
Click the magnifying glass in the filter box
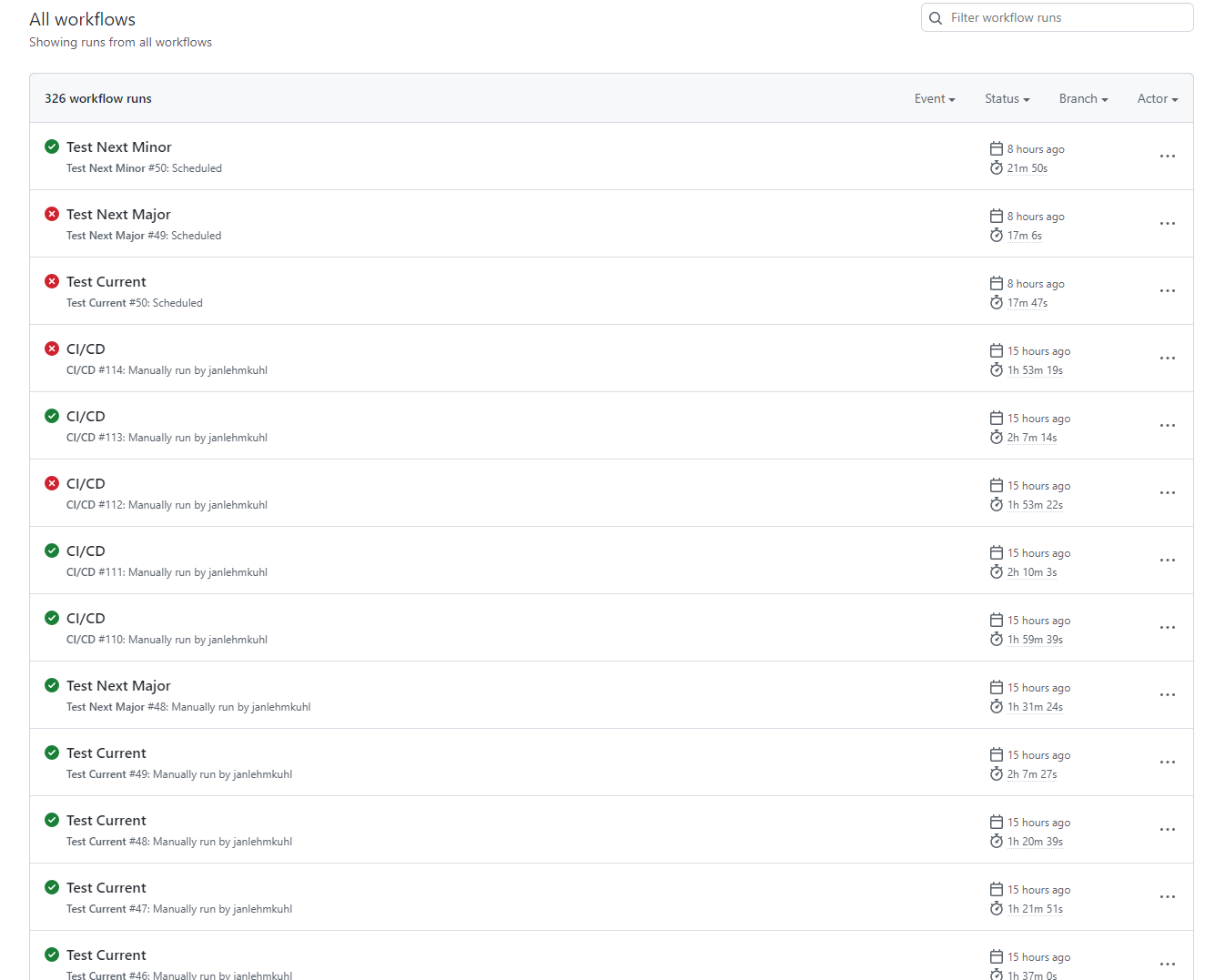(x=936, y=17)
